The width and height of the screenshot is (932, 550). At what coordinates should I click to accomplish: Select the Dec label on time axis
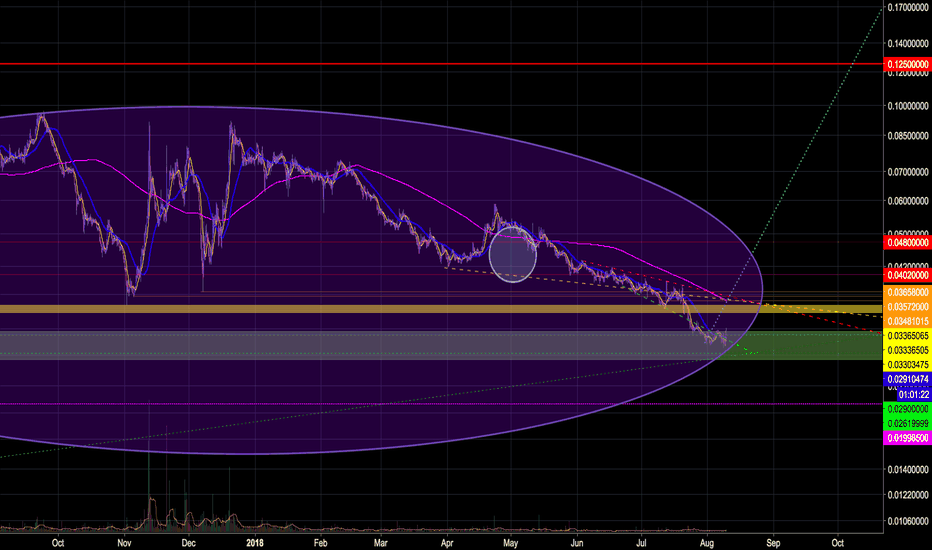click(x=188, y=543)
